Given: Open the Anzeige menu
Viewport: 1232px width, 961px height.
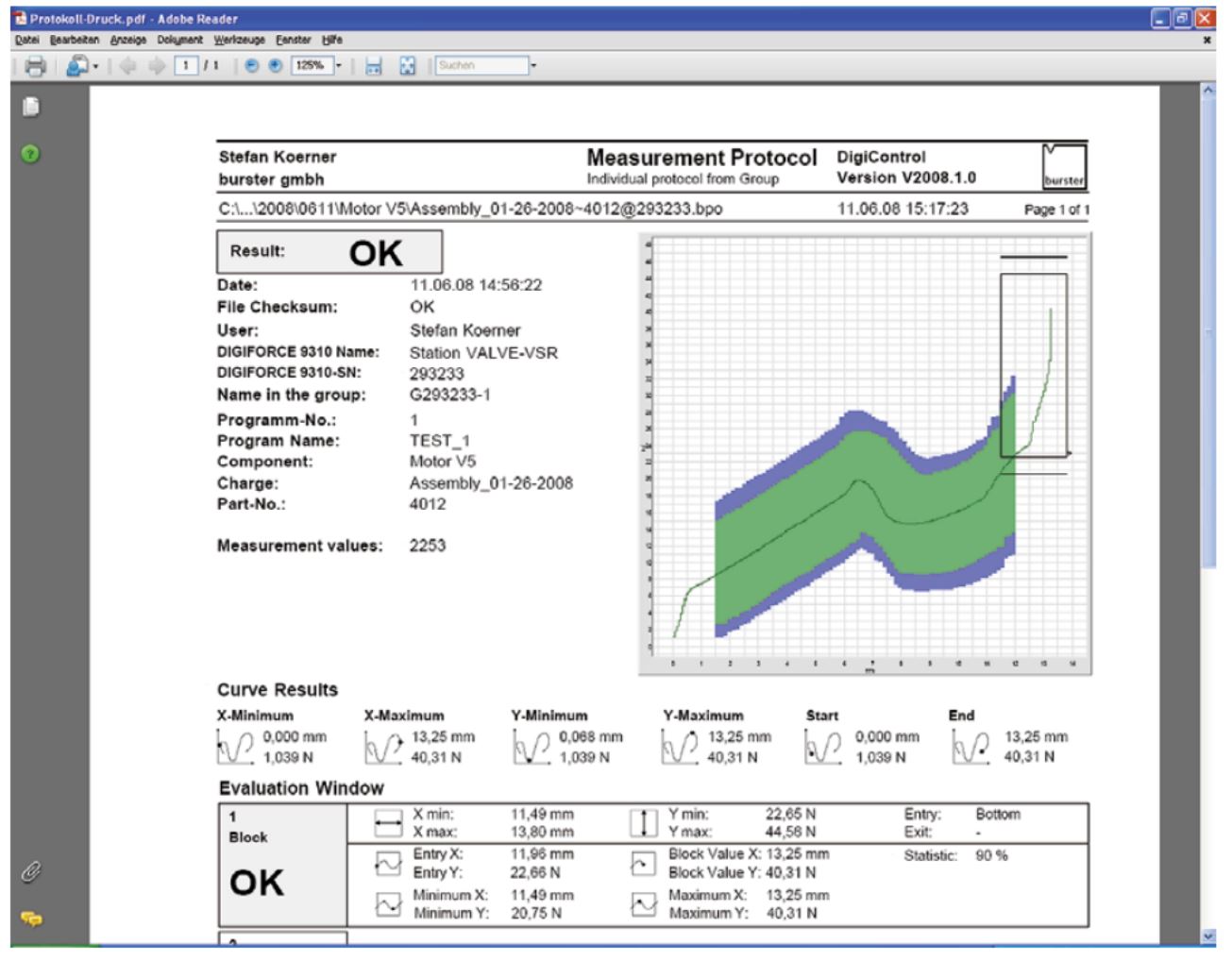Looking at the screenshot, I should click(x=127, y=41).
